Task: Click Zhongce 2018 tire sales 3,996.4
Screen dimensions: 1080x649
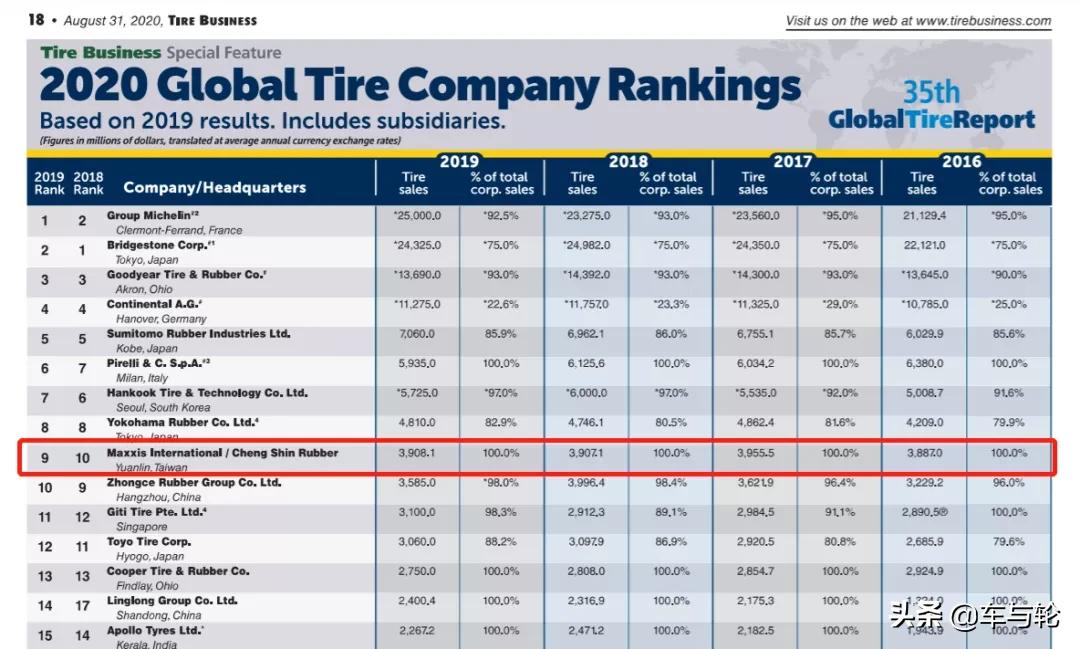Action: pos(586,483)
